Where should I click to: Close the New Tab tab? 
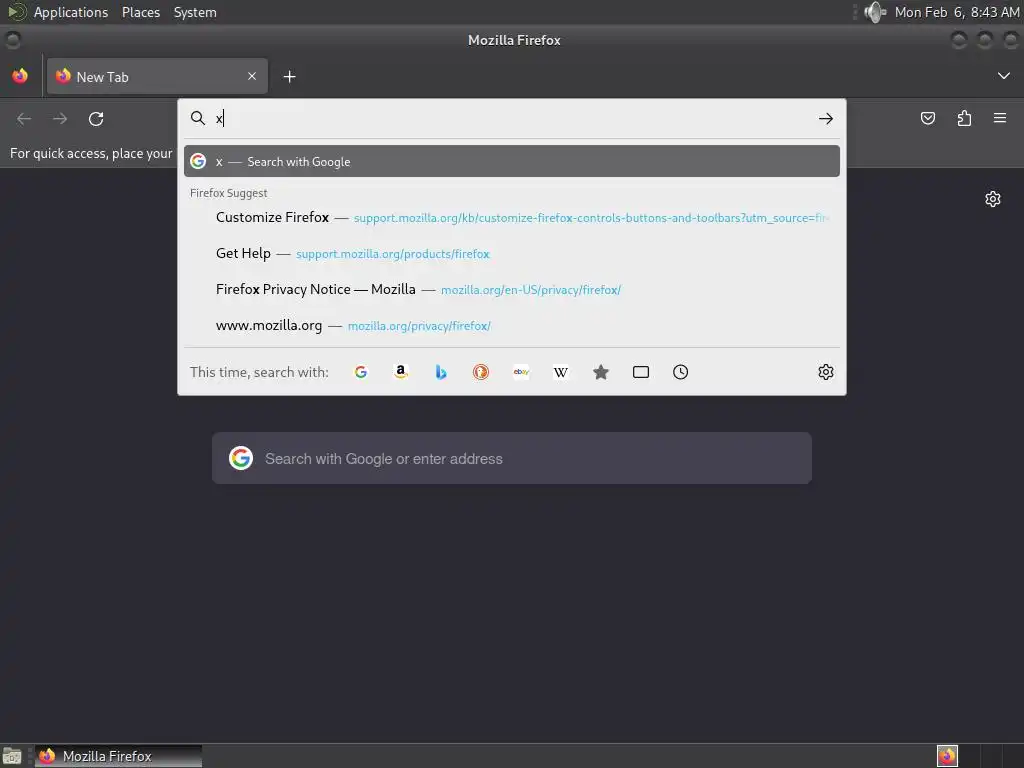click(x=252, y=76)
